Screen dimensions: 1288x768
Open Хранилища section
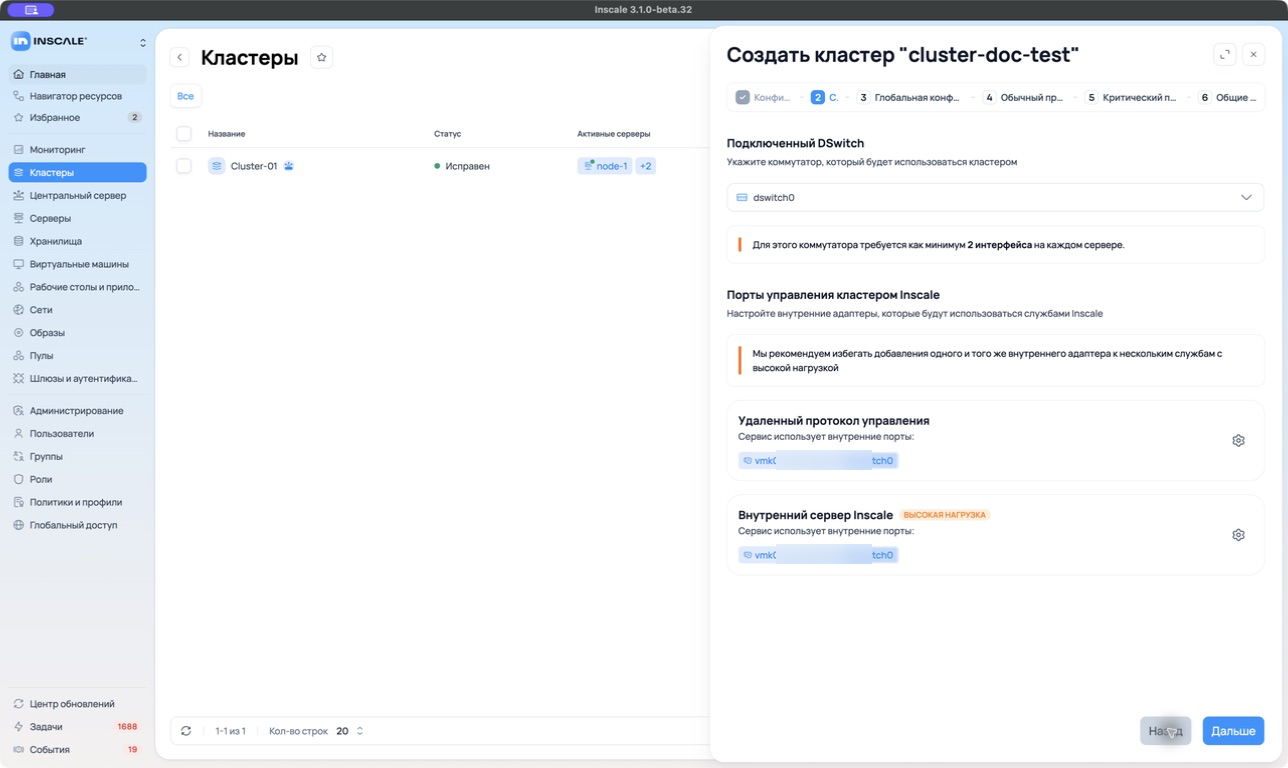(x=77, y=241)
